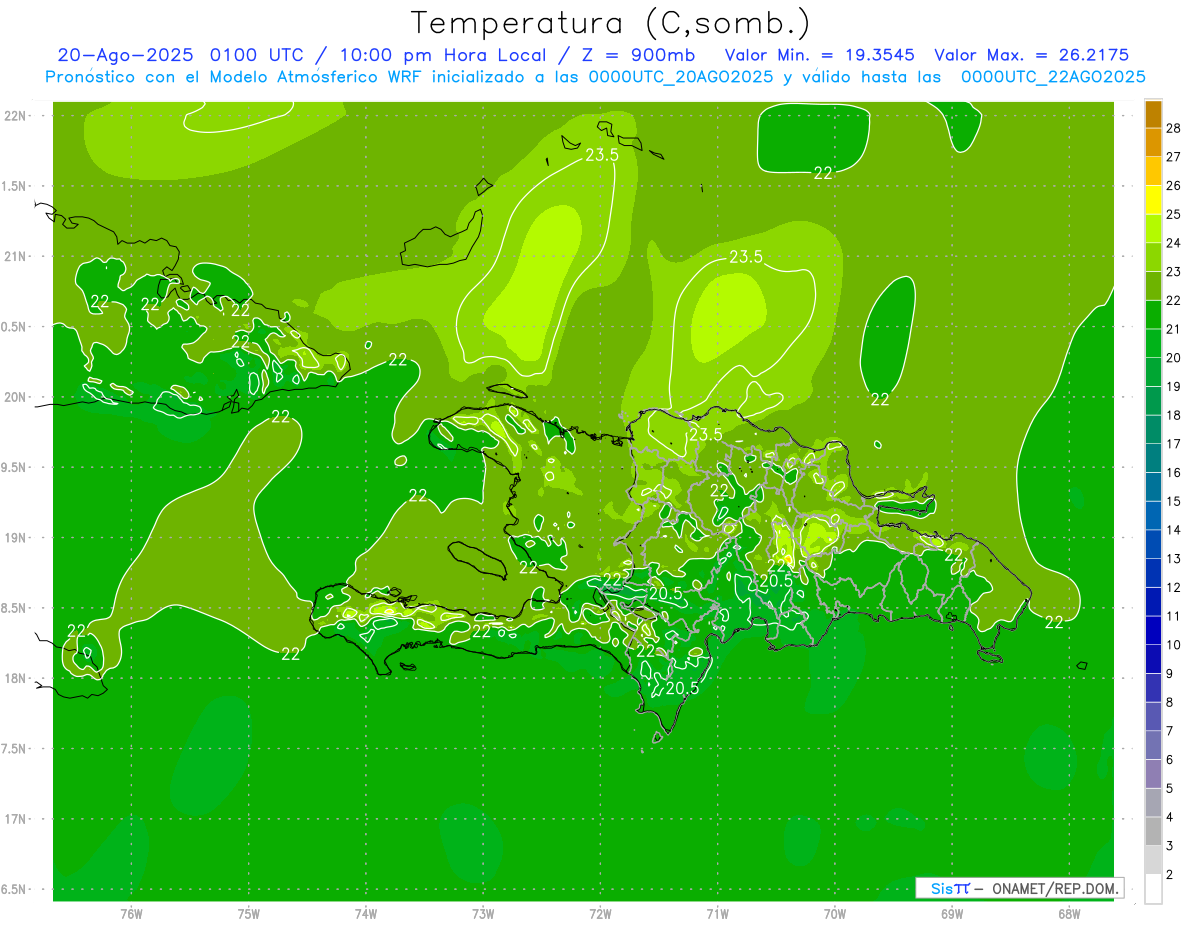Click the '0000UTC_22AGO2025' valid-until time

[1053, 77]
